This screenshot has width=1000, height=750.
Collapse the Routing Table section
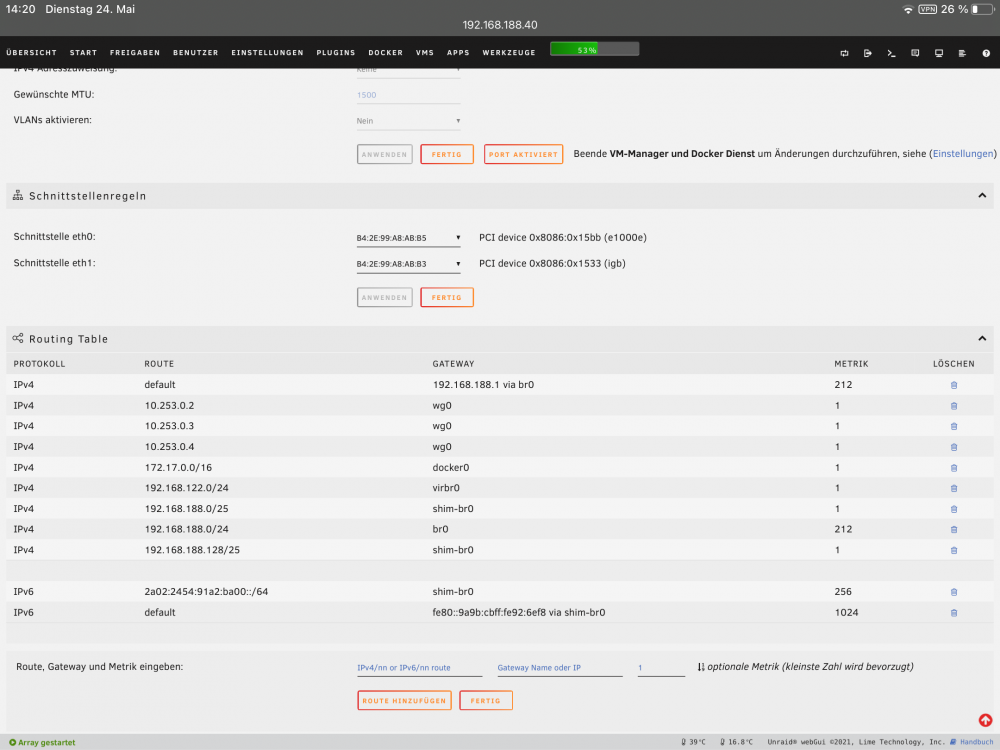pyautogui.click(x=982, y=339)
